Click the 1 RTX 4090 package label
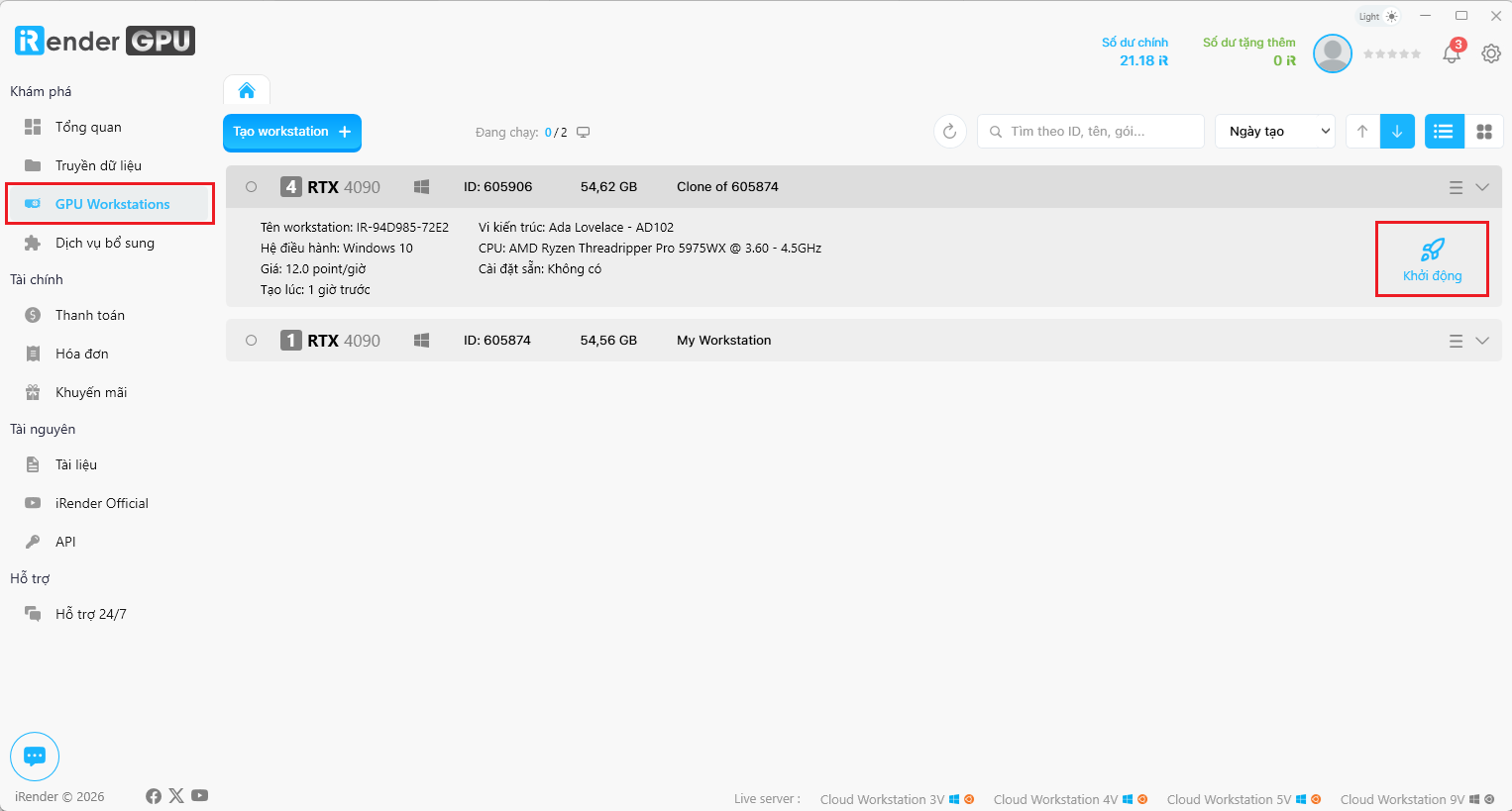The width and height of the screenshot is (1512, 811). pos(331,341)
